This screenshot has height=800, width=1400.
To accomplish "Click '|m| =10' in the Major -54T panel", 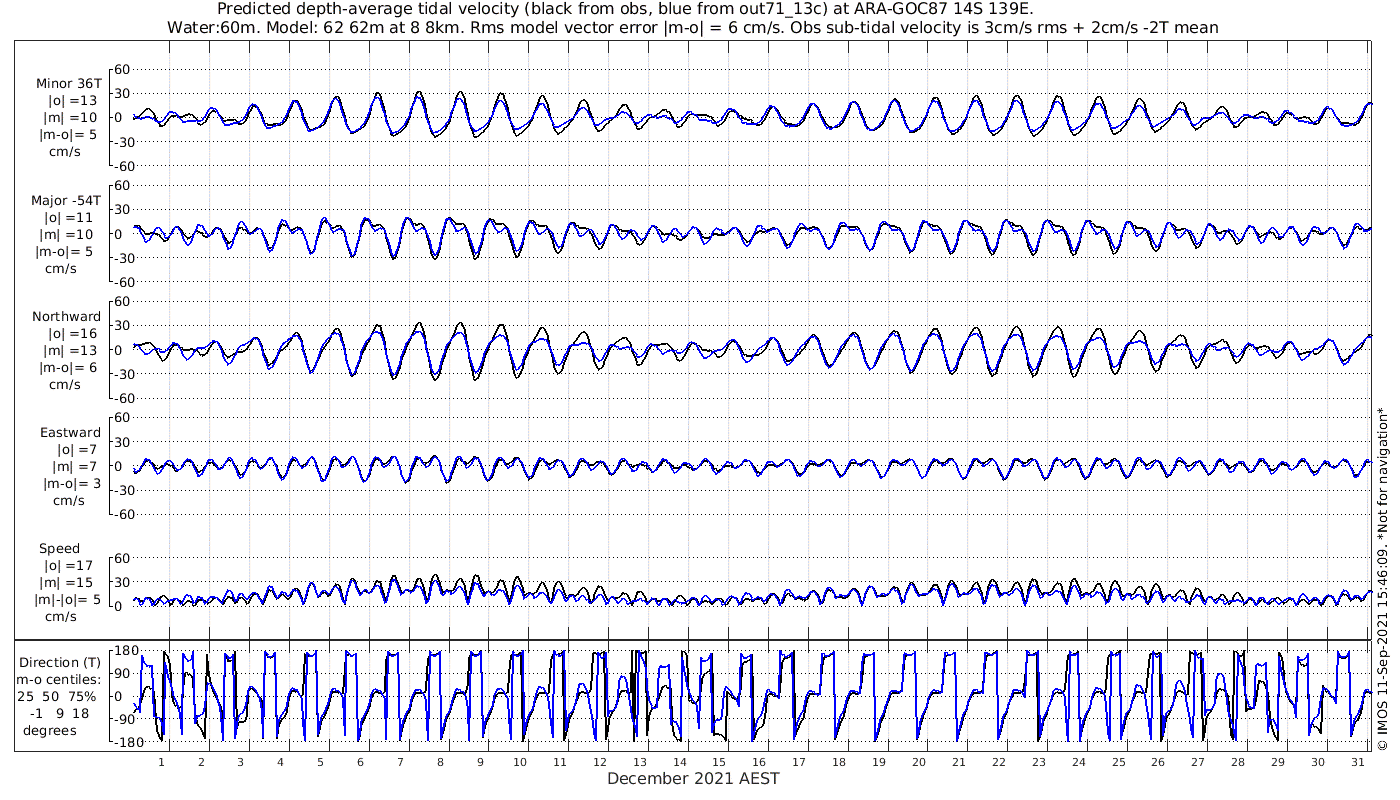I will pos(69,234).
